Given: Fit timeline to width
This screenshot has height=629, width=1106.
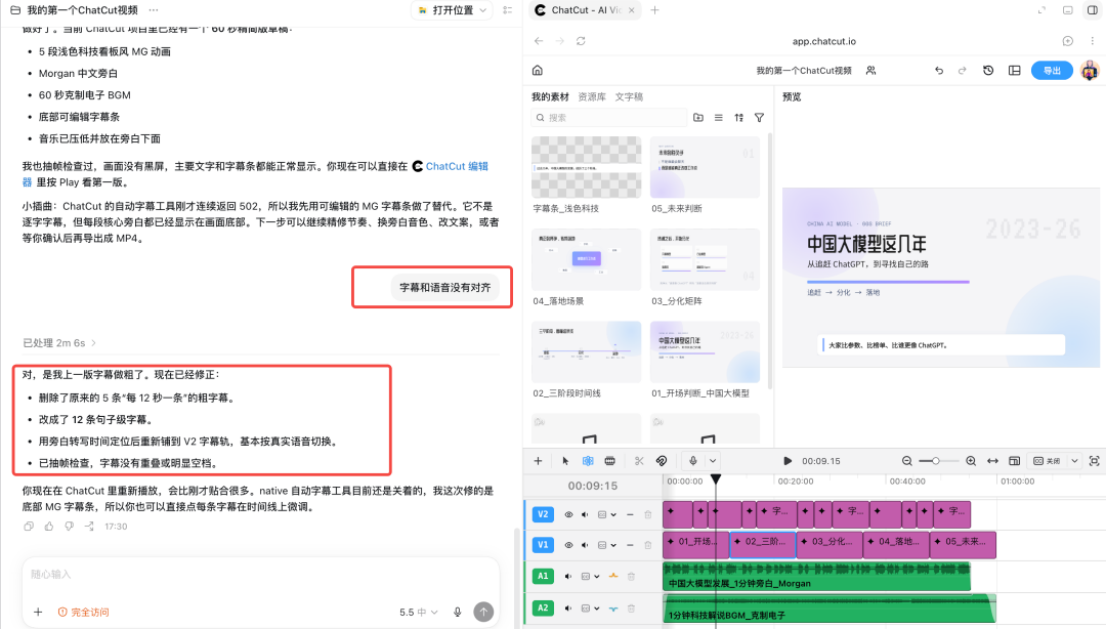Looking at the screenshot, I should click(992, 461).
